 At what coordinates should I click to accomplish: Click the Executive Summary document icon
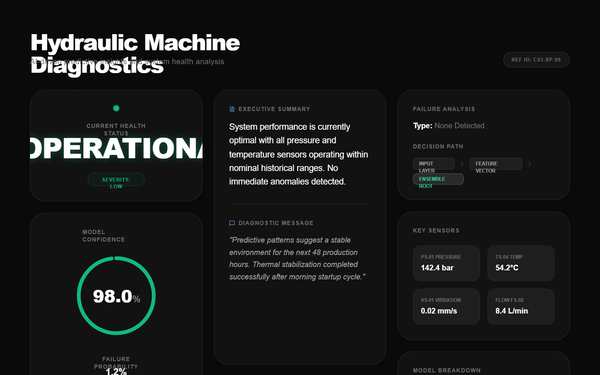(232, 109)
